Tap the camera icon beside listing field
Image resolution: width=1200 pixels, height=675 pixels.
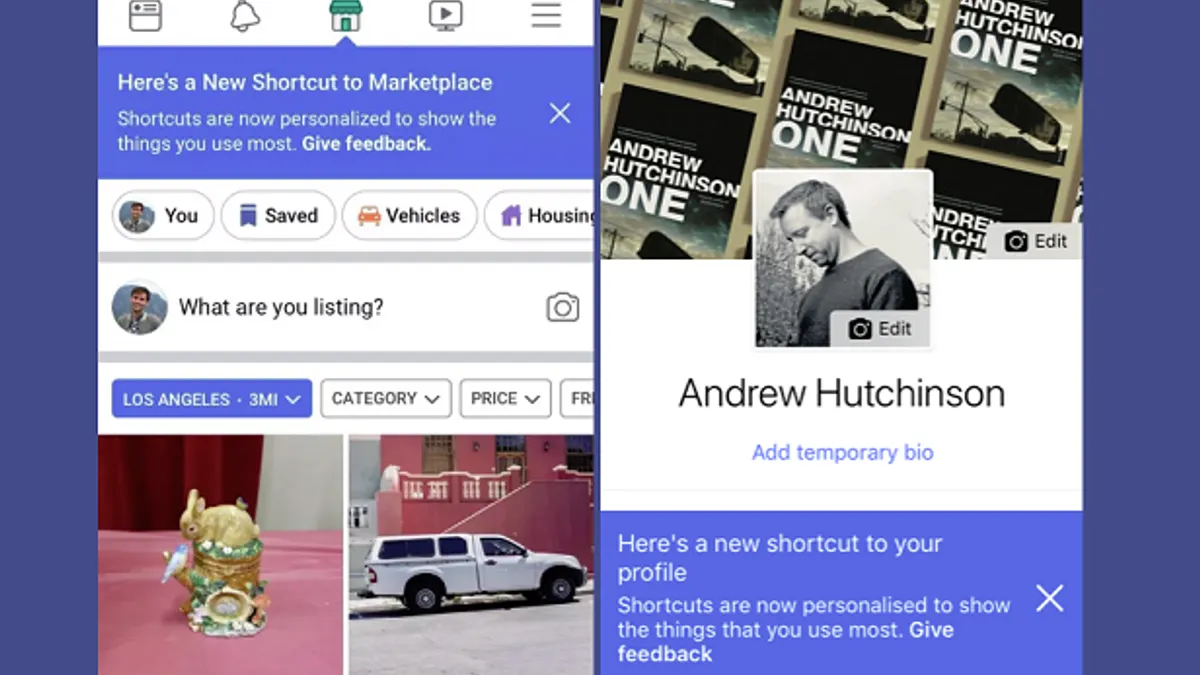click(x=563, y=307)
